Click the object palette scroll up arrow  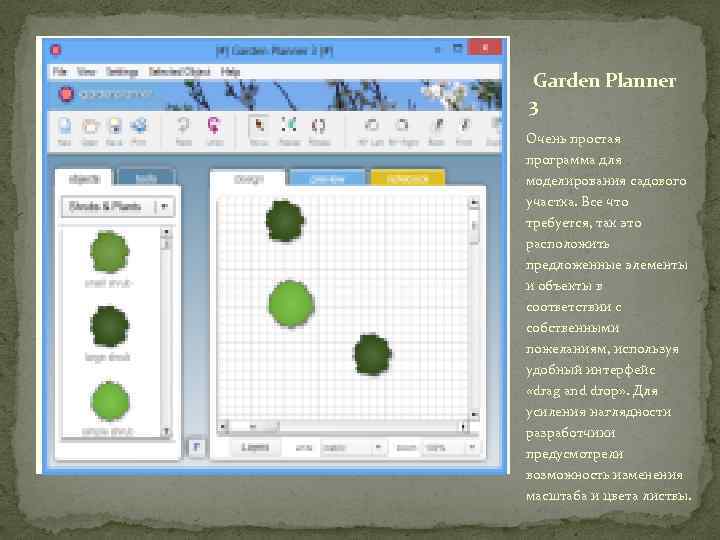pos(166,232)
